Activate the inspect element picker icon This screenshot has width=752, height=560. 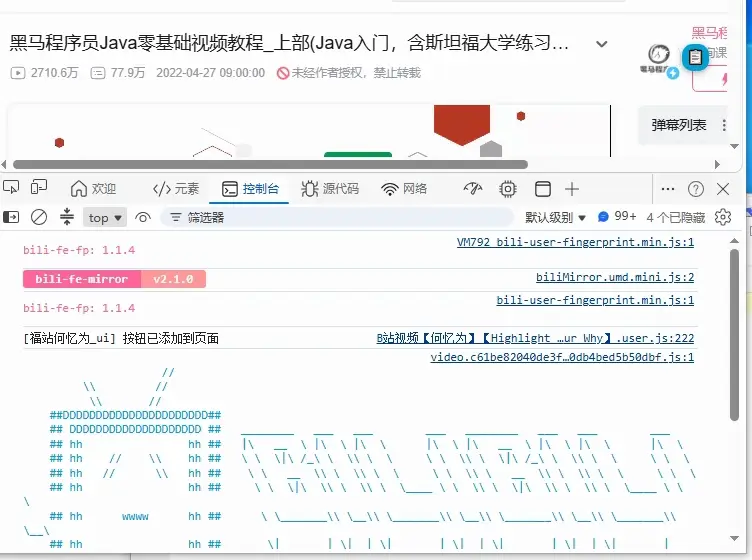pyautogui.click(x=11, y=187)
